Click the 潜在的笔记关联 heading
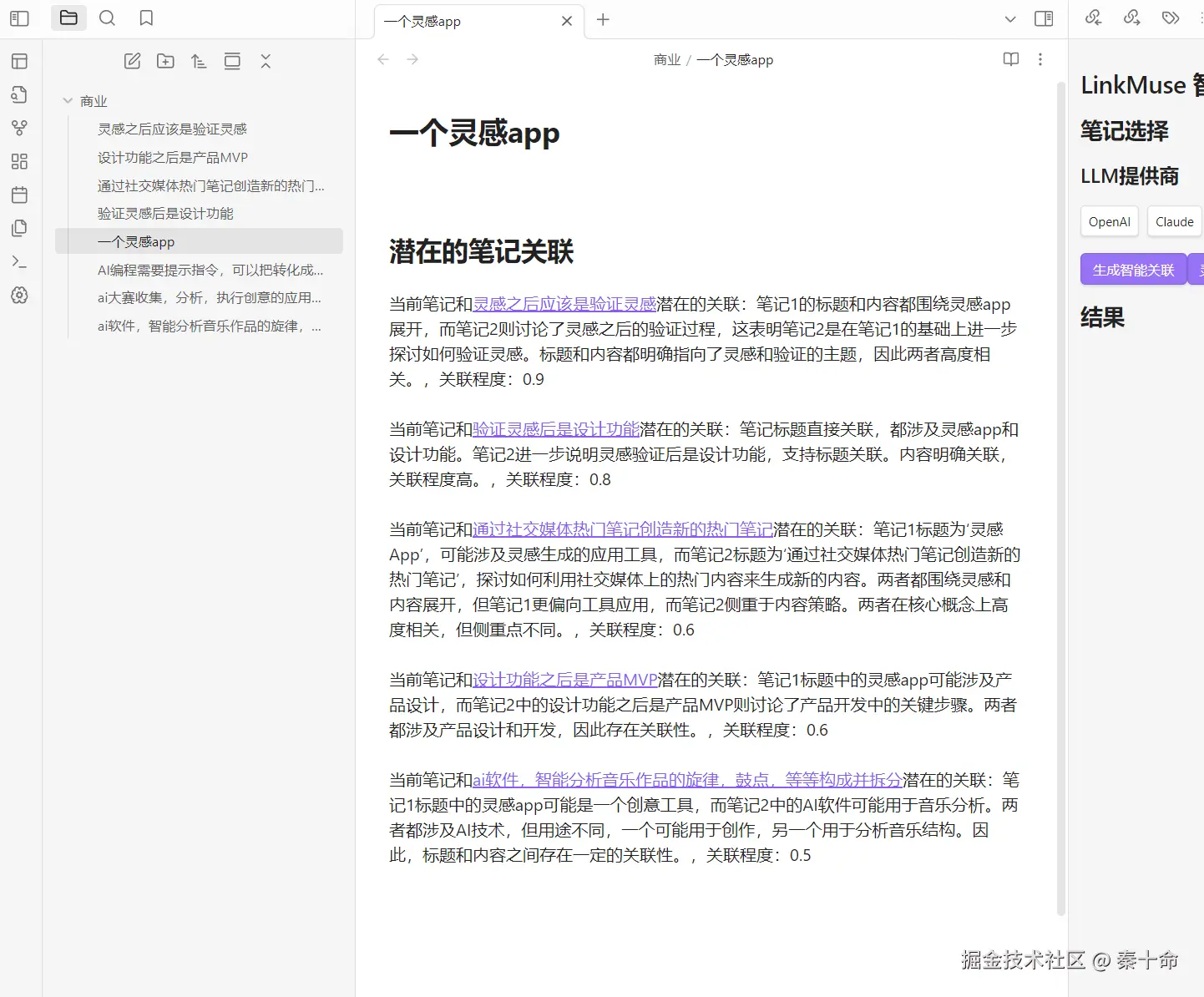This screenshot has width=1204, height=997. pos(482,251)
